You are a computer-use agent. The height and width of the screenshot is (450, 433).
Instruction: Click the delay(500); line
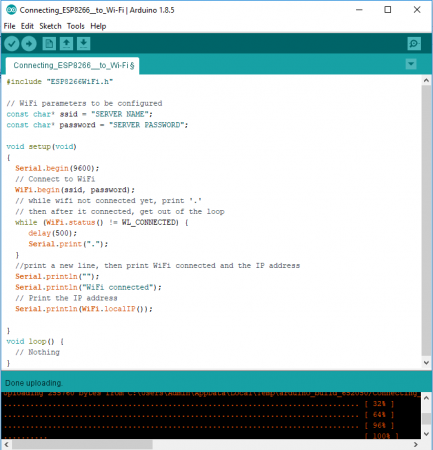click(x=52, y=233)
